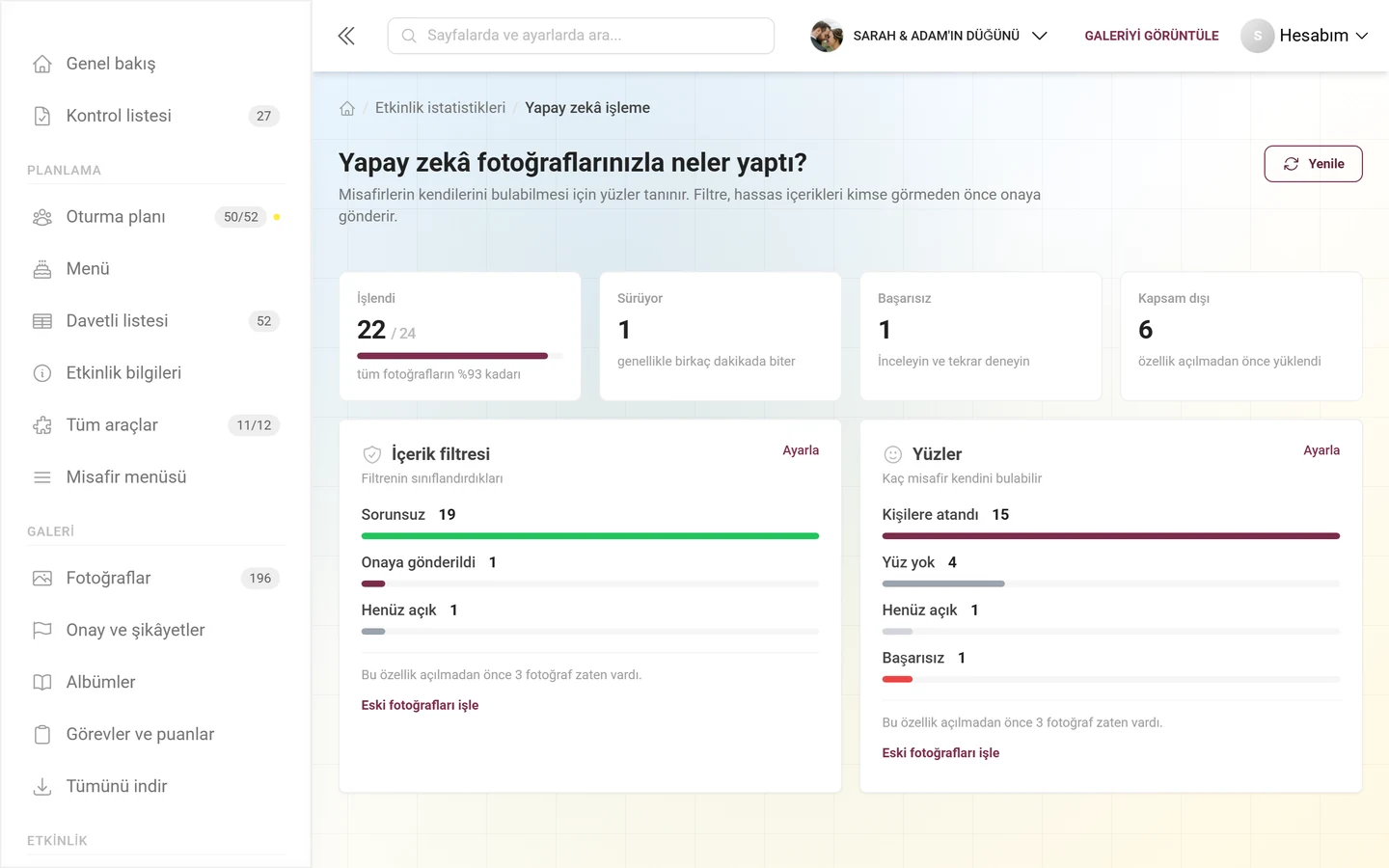Screen dimensions: 1389x868
Task: Click Etkinlik istatistikleri breadcrumb link
Action: point(440,108)
